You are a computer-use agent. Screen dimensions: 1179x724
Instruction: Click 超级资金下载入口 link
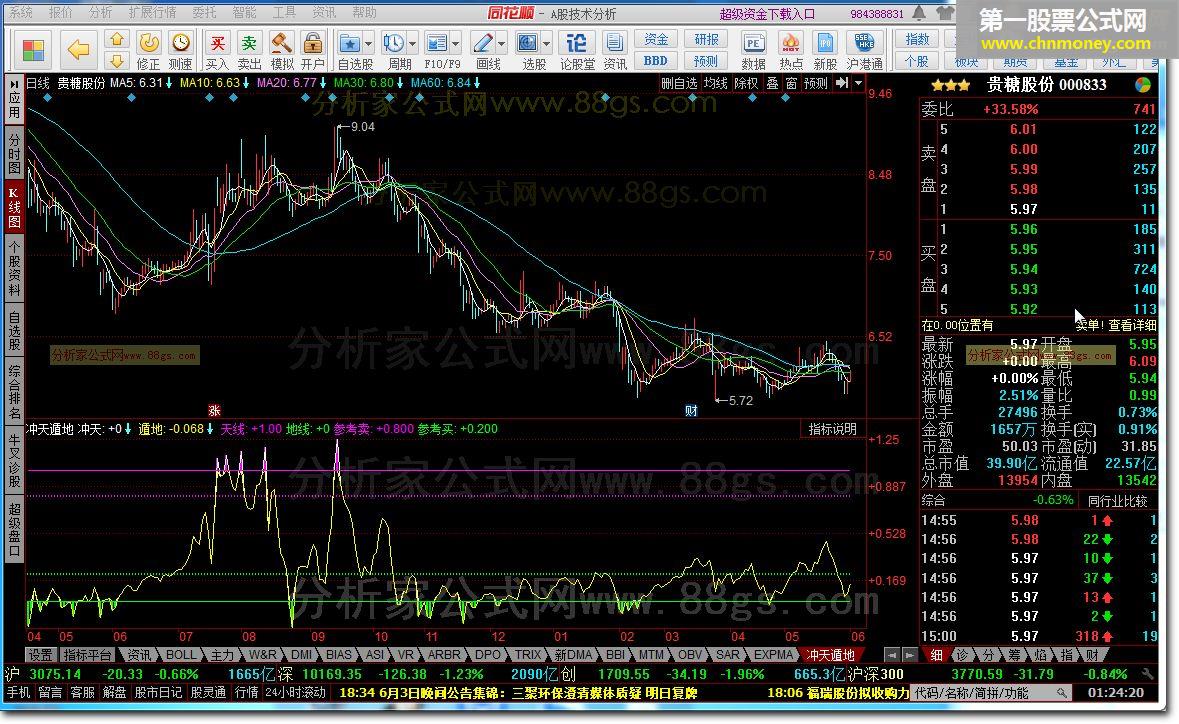pos(767,14)
